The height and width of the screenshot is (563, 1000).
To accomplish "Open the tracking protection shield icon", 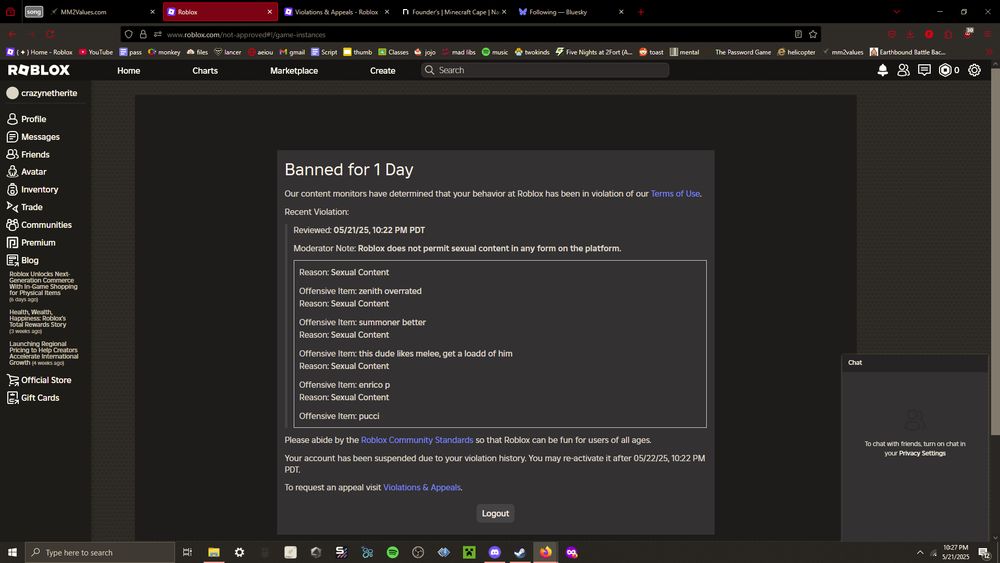I will coord(129,34).
